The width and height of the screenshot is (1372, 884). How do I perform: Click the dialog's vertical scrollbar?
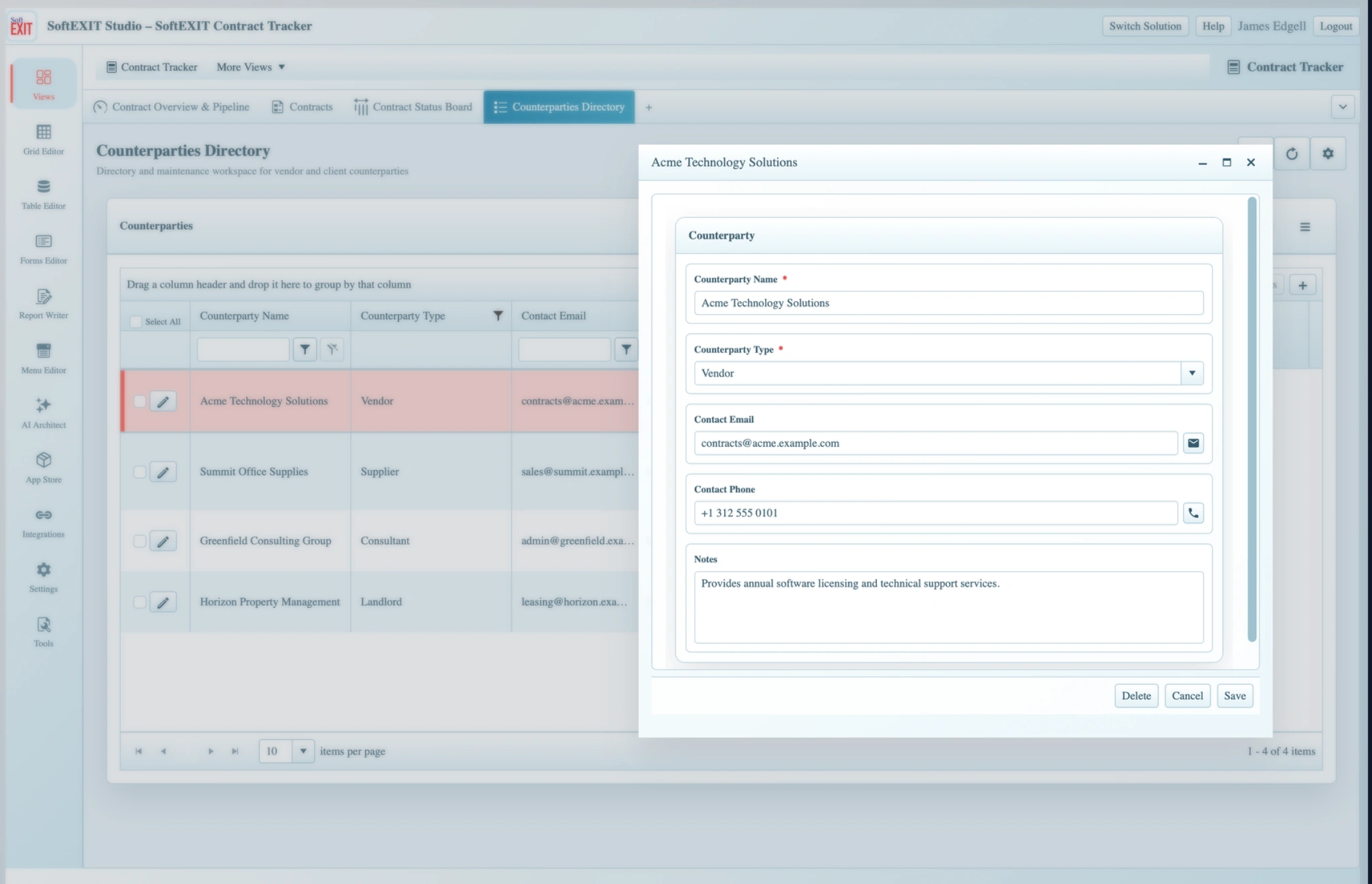click(1251, 420)
